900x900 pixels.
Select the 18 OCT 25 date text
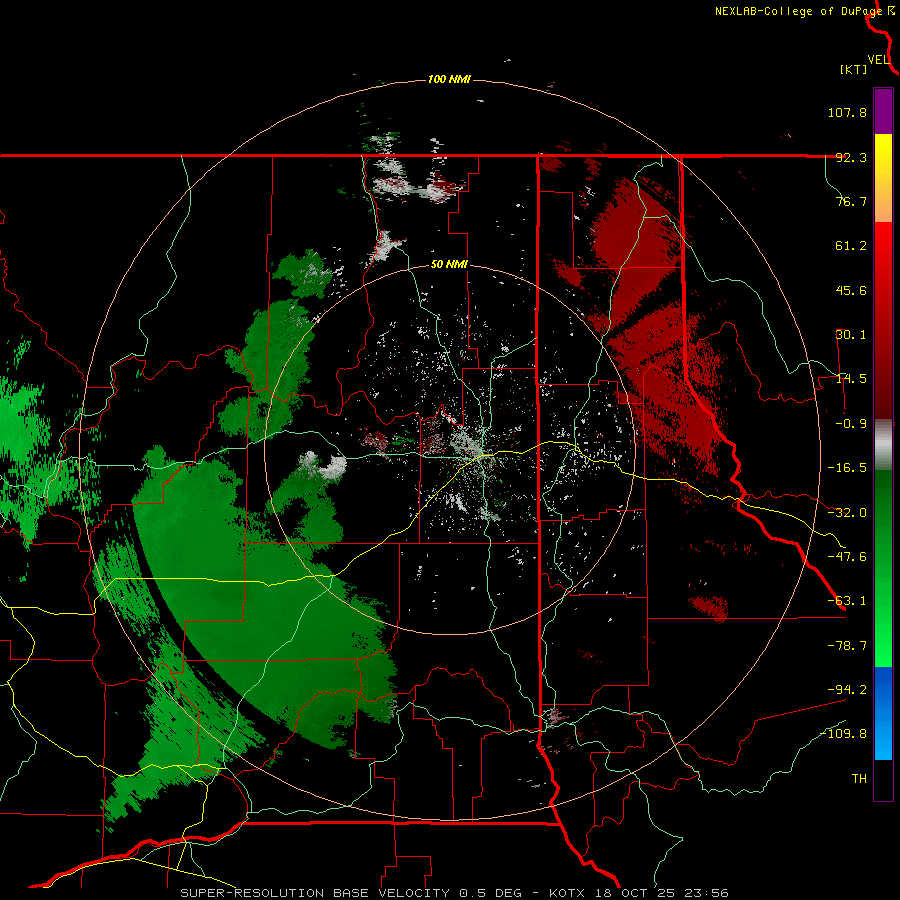pos(634,893)
